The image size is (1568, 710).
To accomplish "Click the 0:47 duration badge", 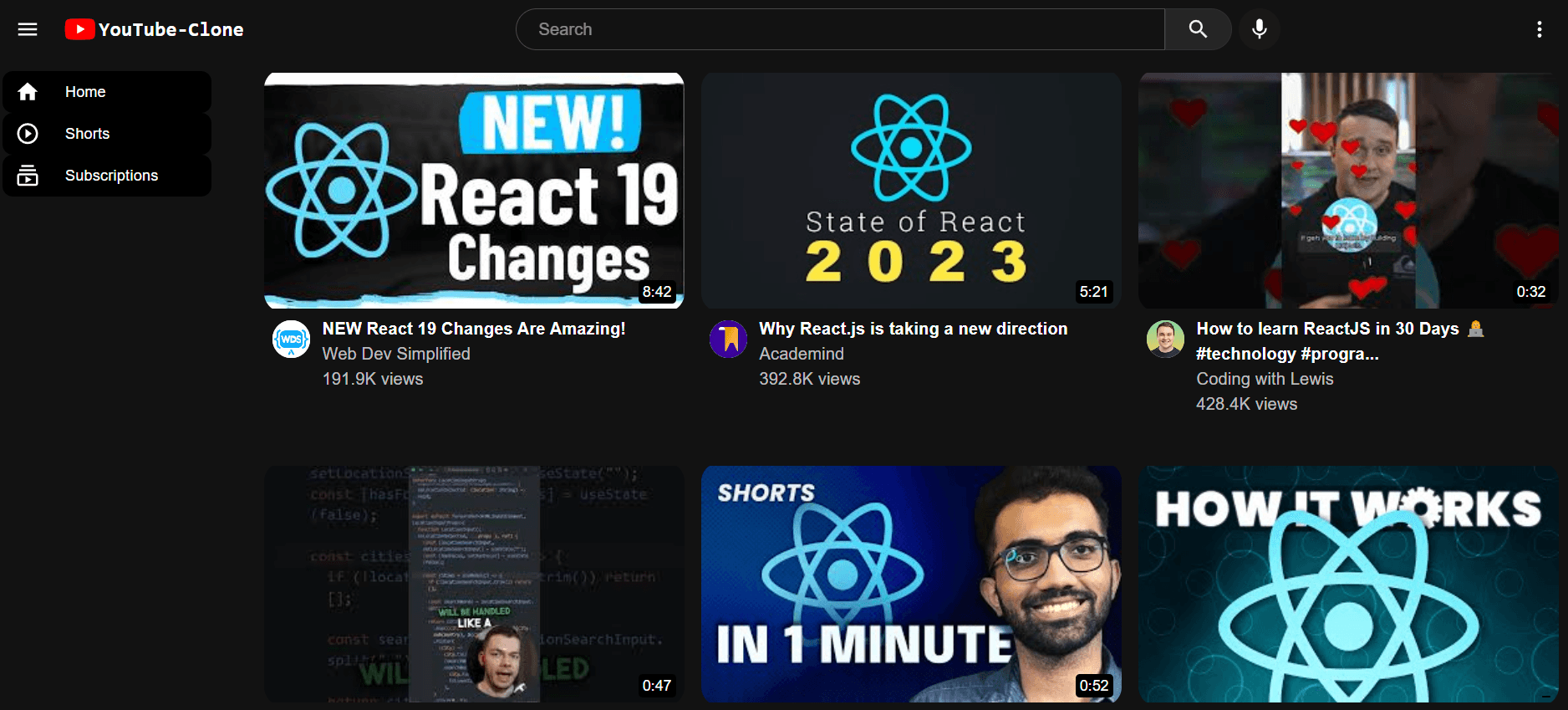I will [657, 686].
